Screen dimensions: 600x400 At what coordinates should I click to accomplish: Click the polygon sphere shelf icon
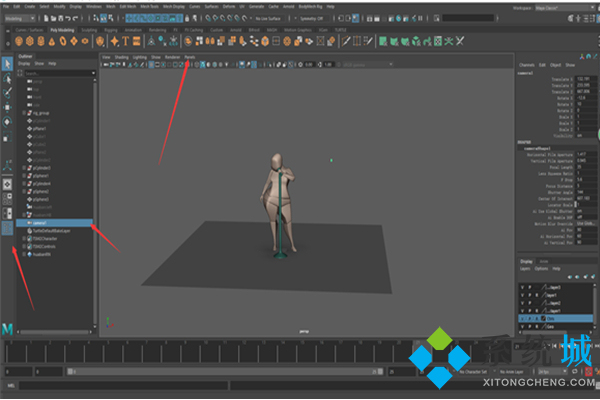19,41
